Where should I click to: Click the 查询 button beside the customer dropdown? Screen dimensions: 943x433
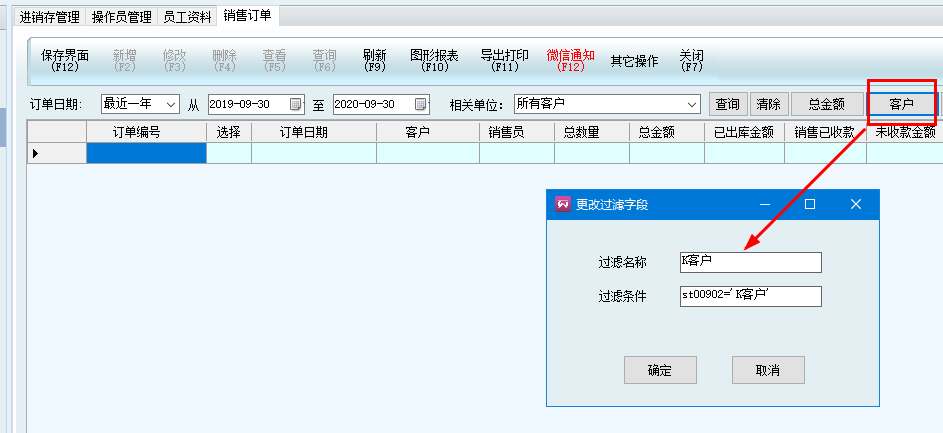tap(727, 104)
